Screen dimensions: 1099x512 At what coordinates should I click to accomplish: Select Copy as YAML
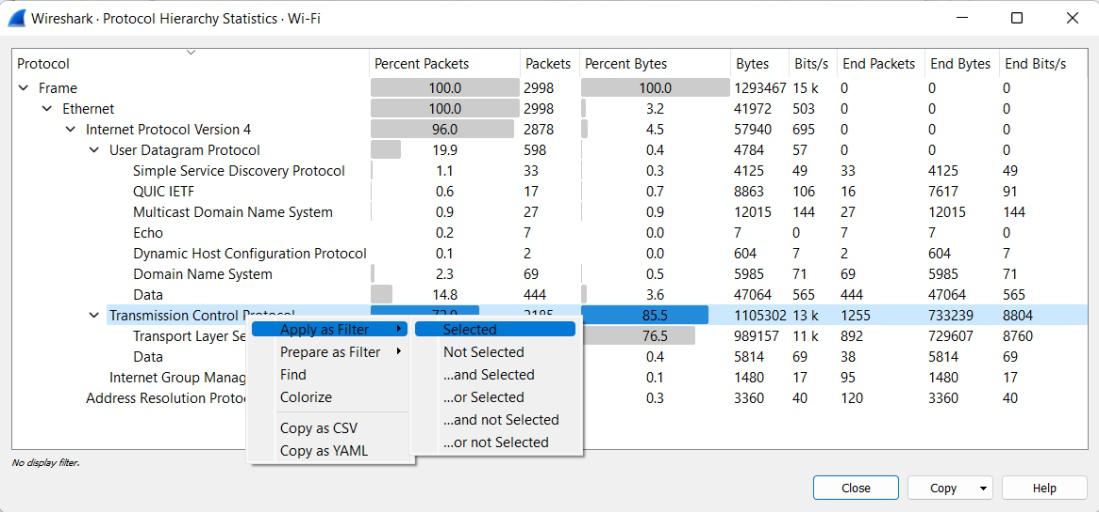point(324,450)
